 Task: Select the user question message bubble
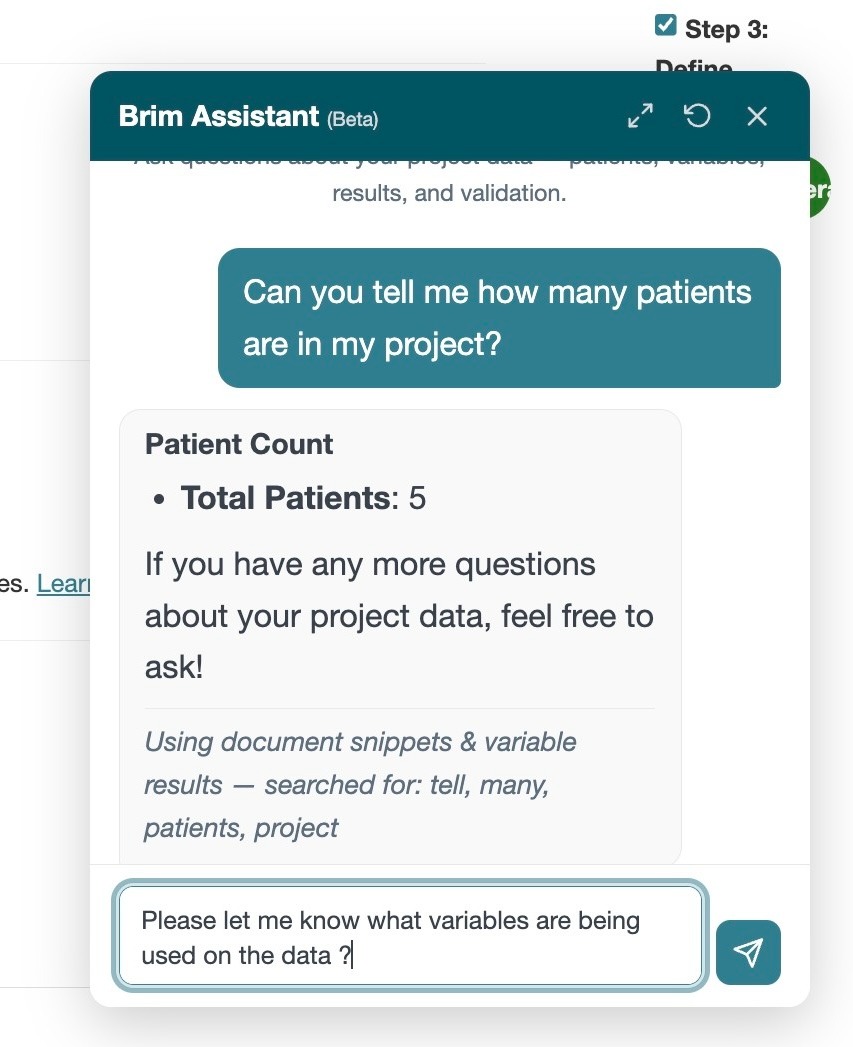click(499, 318)
